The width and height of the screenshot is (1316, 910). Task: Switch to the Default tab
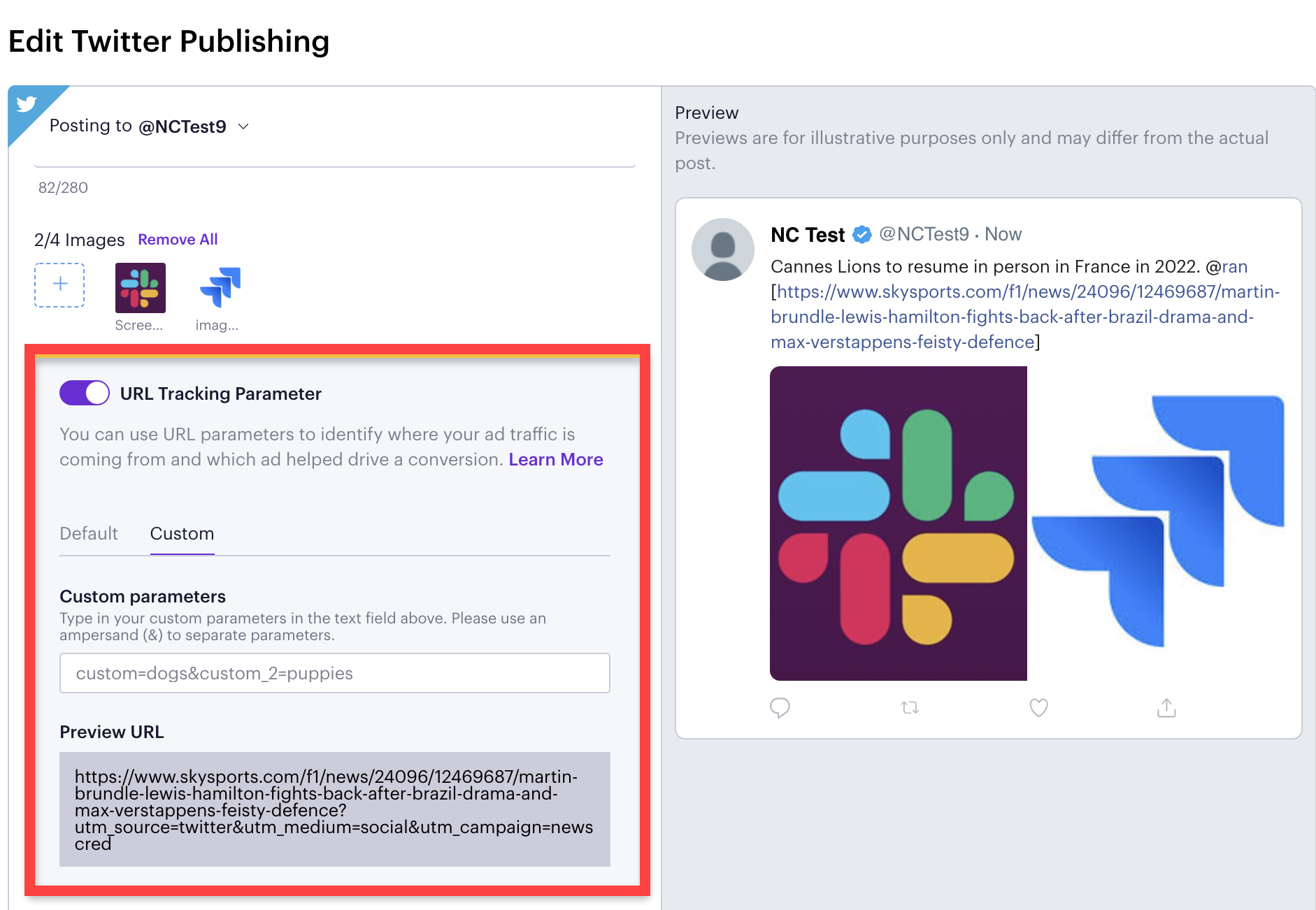pyautogui.click(x=89, y=533)
